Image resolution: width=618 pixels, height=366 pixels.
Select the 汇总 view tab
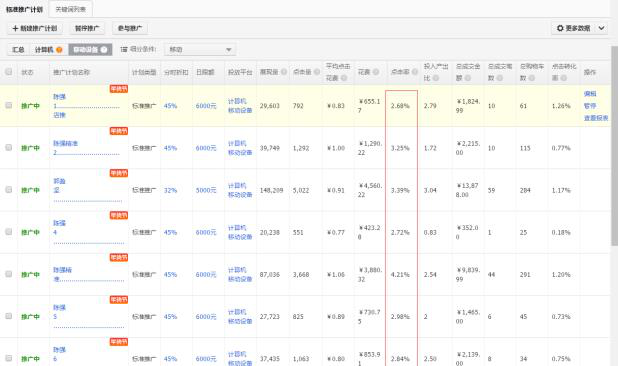point(18,50)
